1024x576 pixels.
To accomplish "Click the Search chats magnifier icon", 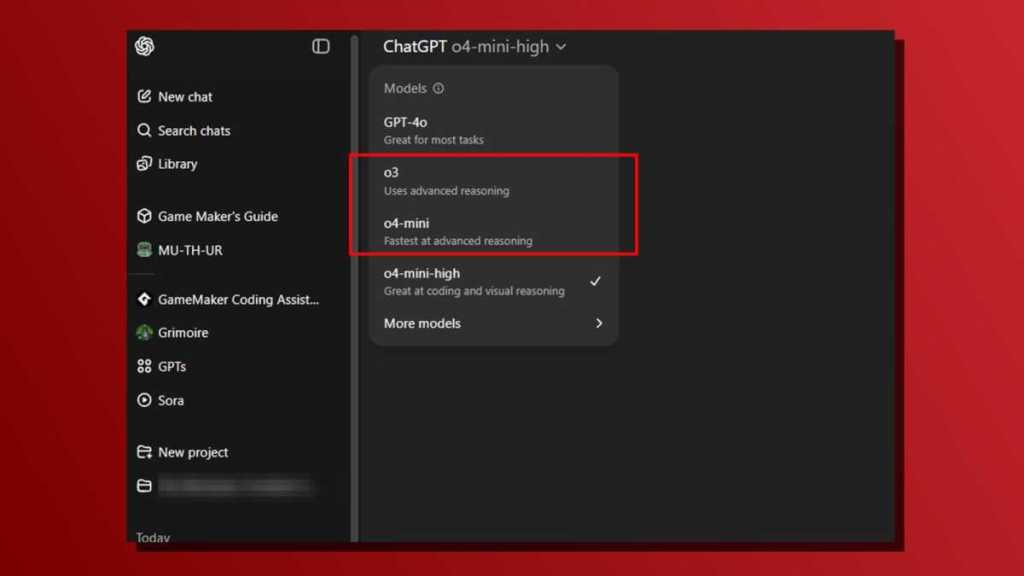I will [x=144, y=130].
